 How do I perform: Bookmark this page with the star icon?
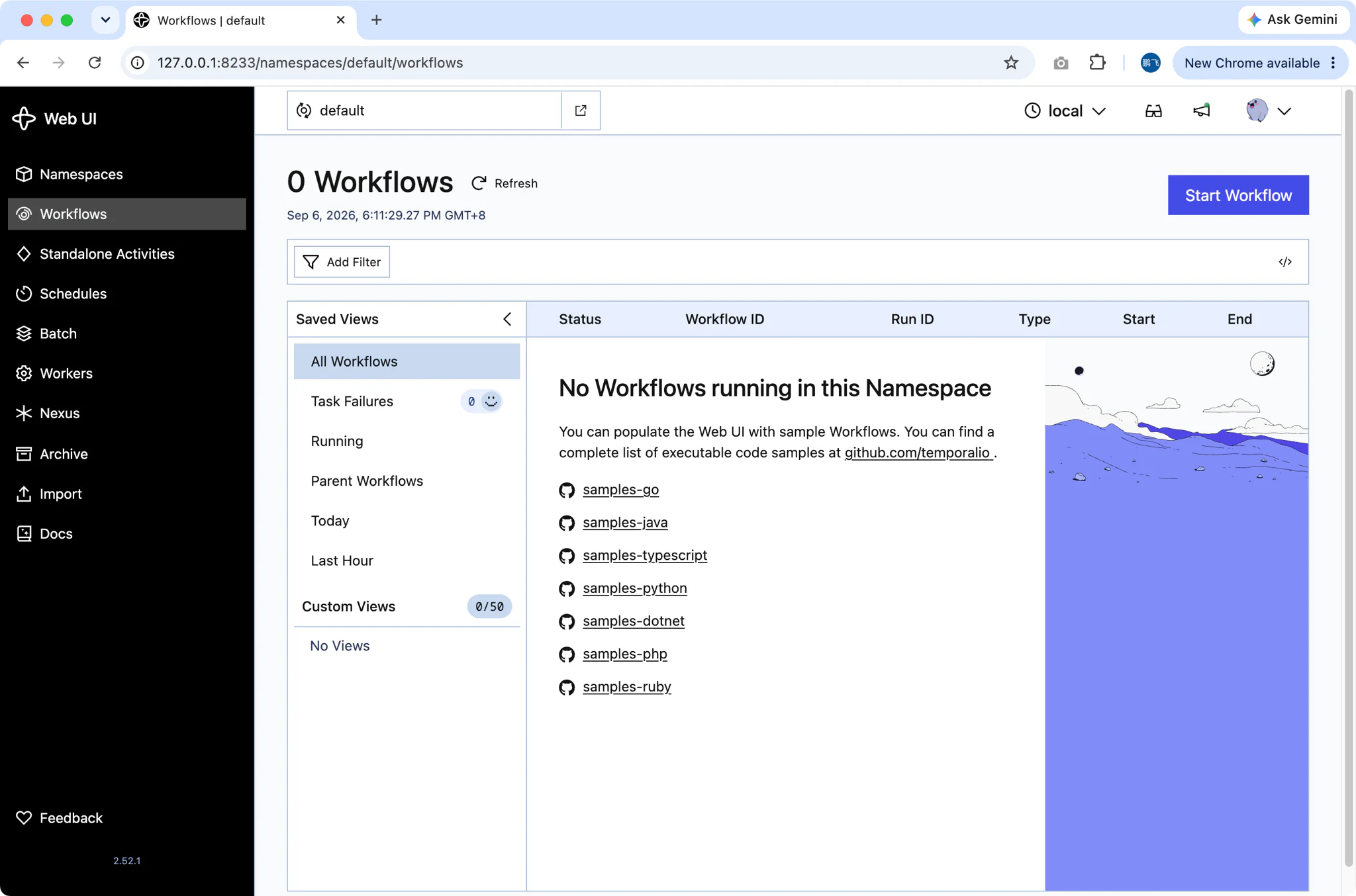1010,63
